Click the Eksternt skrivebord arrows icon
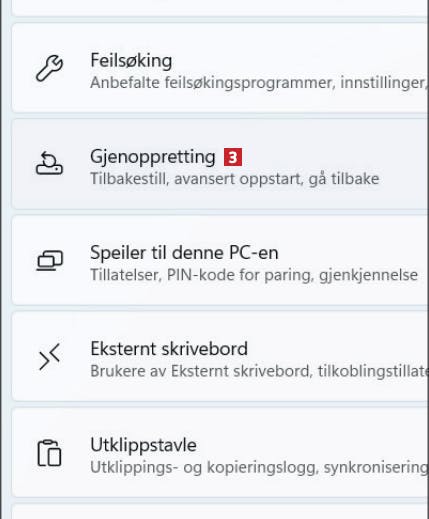This screenshot has width=429, height=519. pyautogui.click(x=49, y=357)
